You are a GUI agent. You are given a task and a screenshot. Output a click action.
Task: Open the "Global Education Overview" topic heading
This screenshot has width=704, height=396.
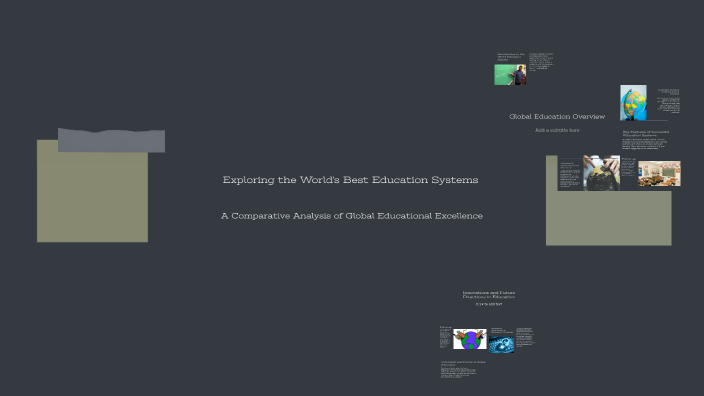pyautogui.click(x=557, y=116)
